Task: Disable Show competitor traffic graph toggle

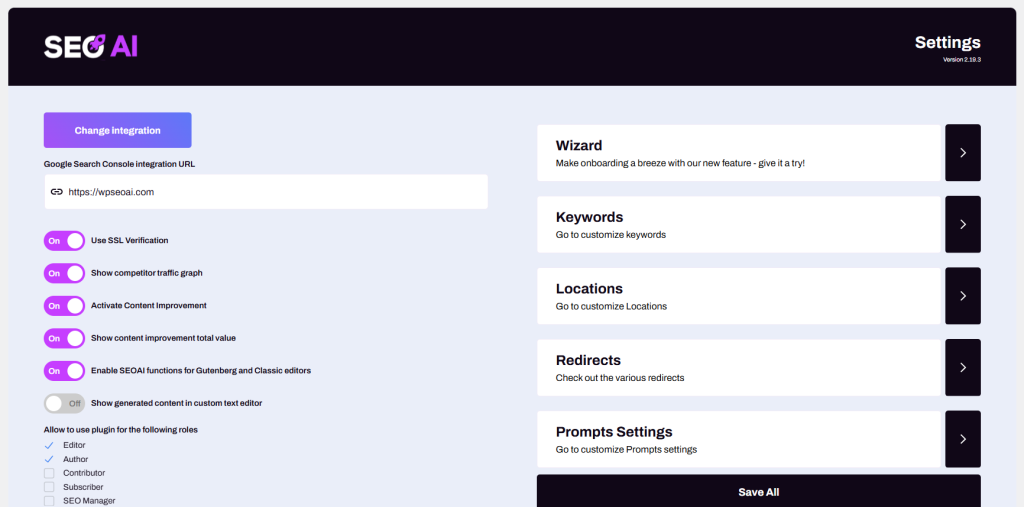Action: [x=65, y=273]
